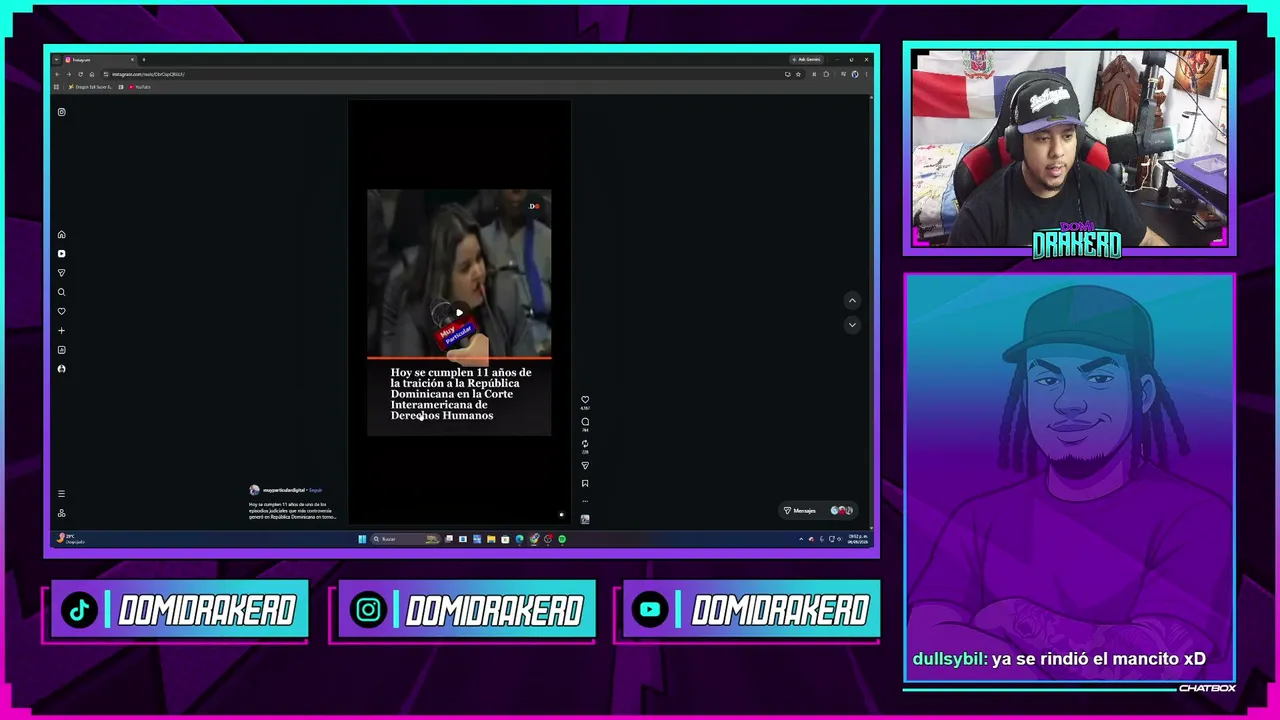Click the Instagram logo in the sidebar
Screen dimensions: 1280x720
[x=61, y=112]
